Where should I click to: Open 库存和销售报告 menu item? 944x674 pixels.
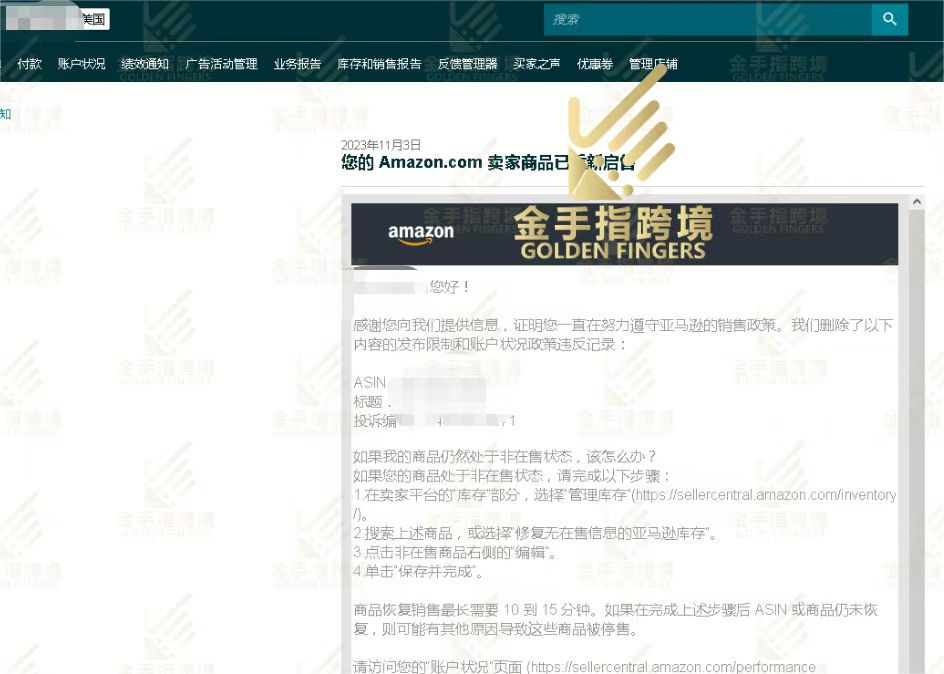(379, 64)
